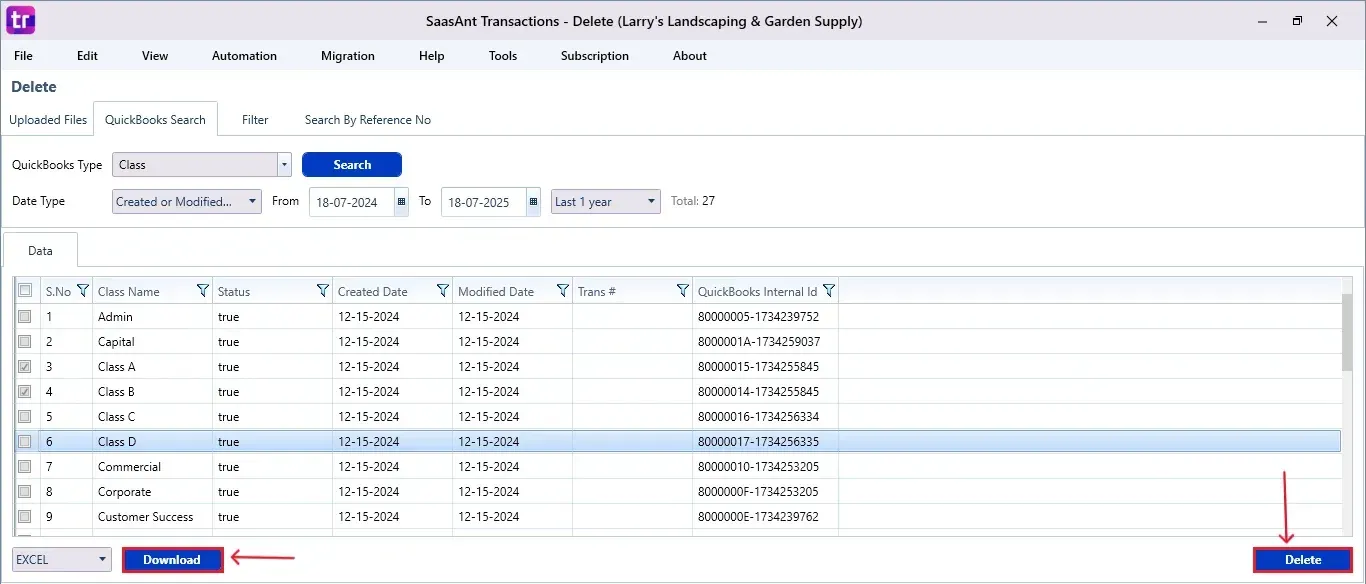Check the checkbox for Capital row
The height and width of the screenshot is (584, 1366).
[25, 341]
